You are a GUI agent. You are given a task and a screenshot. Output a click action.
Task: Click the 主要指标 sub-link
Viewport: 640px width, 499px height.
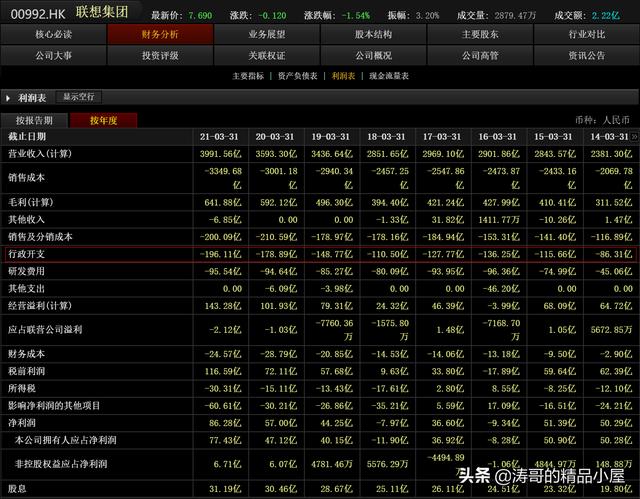(x=248, y=76)
